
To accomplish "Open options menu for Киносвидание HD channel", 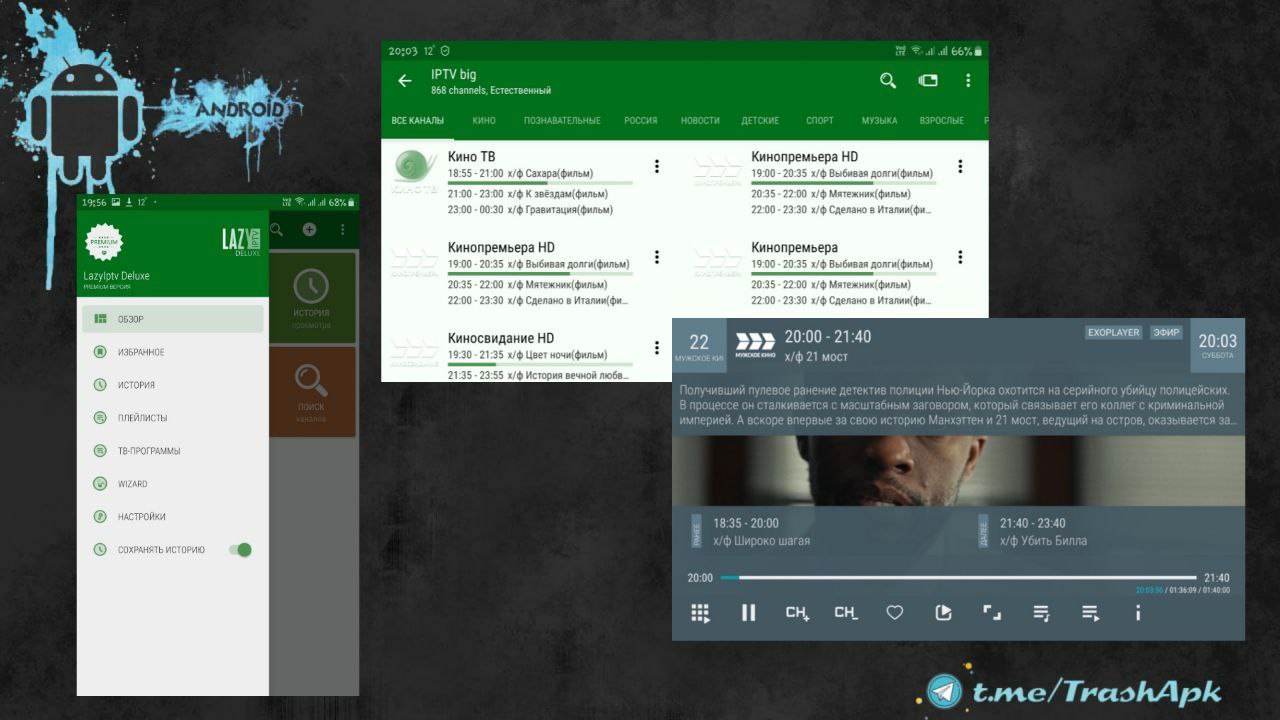I will coord(657,348).
